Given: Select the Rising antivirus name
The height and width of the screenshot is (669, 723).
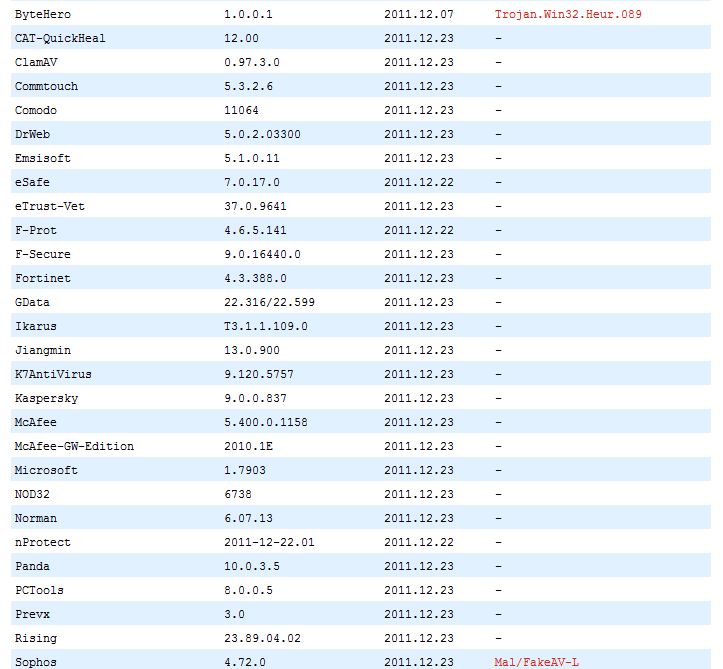Looking at the screenshot, I should [36, 638].
